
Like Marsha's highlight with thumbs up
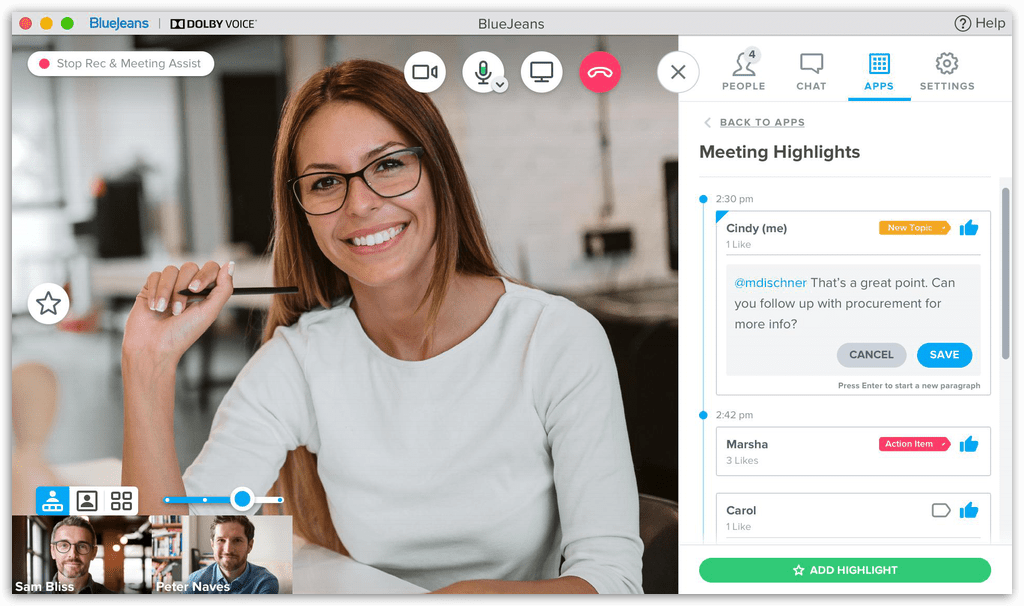[x=968, y=444]
